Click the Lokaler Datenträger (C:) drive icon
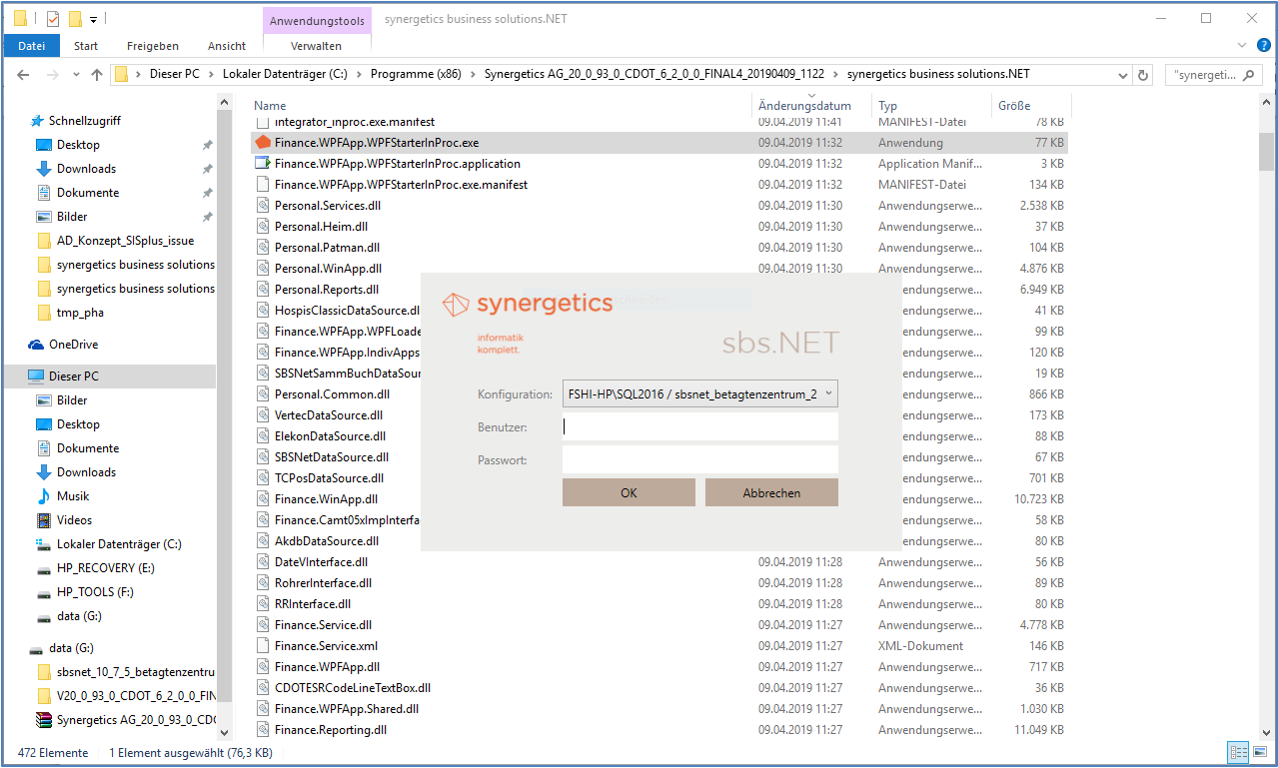The image size is (1278, 768). pyautogui.click(x=44, y=544)
